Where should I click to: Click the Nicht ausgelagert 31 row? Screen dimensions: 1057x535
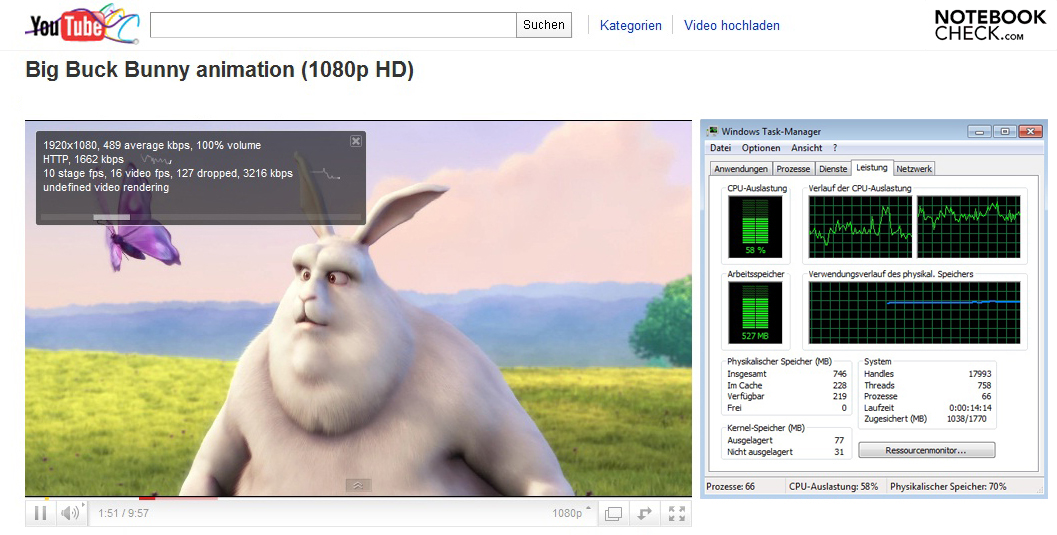(x=785, y=452)
